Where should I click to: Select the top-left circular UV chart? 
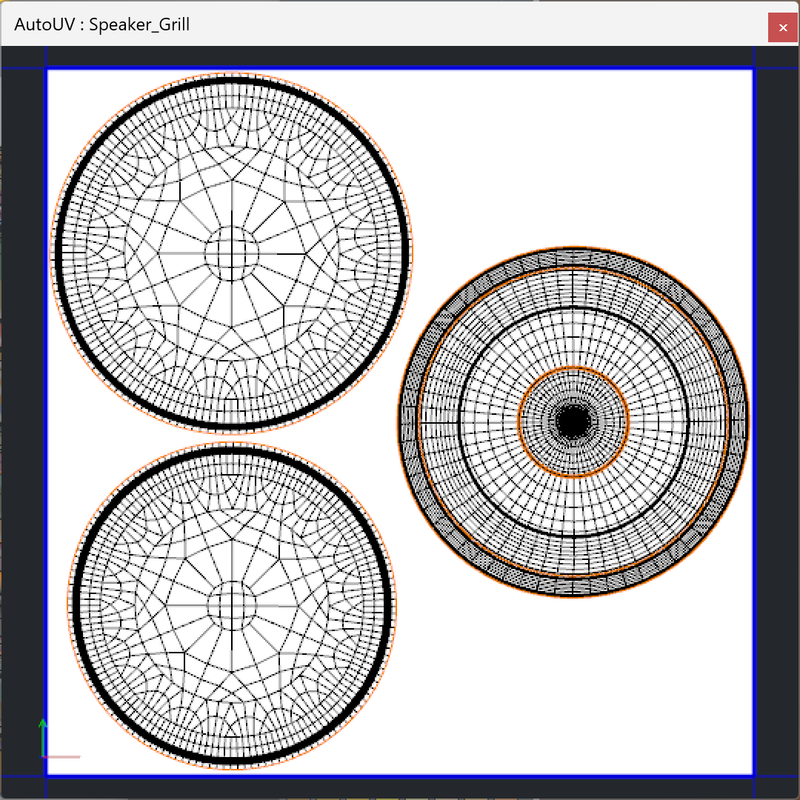(x=231, y=253)
